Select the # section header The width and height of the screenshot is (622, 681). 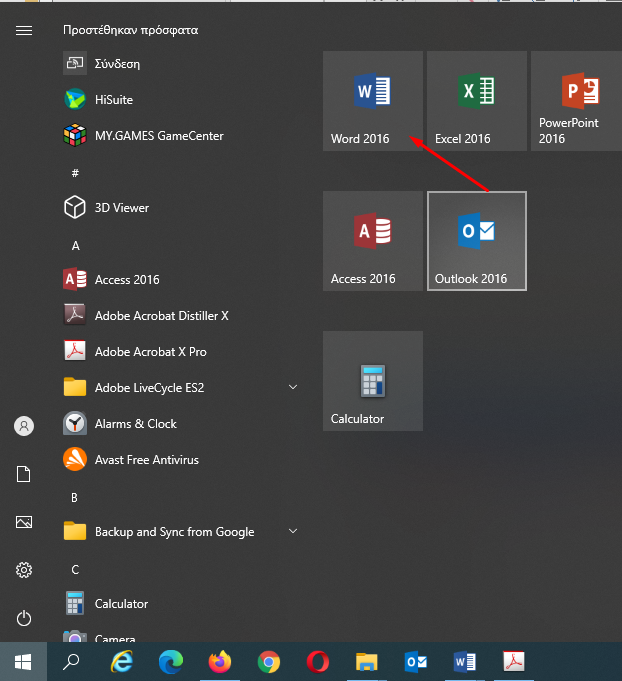point(76,173)
